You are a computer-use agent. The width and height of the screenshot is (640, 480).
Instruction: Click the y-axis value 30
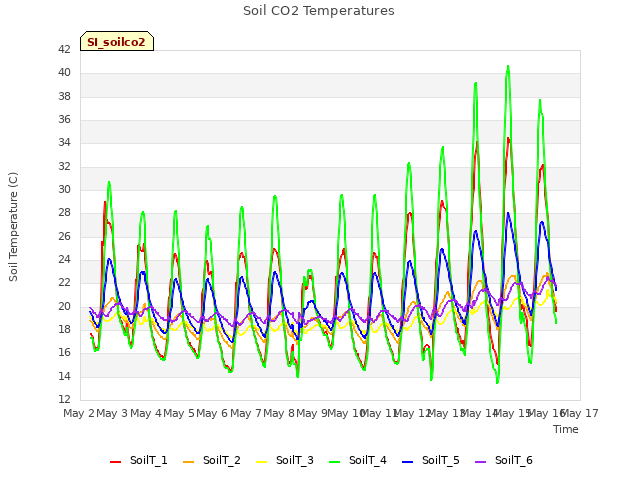64,189
